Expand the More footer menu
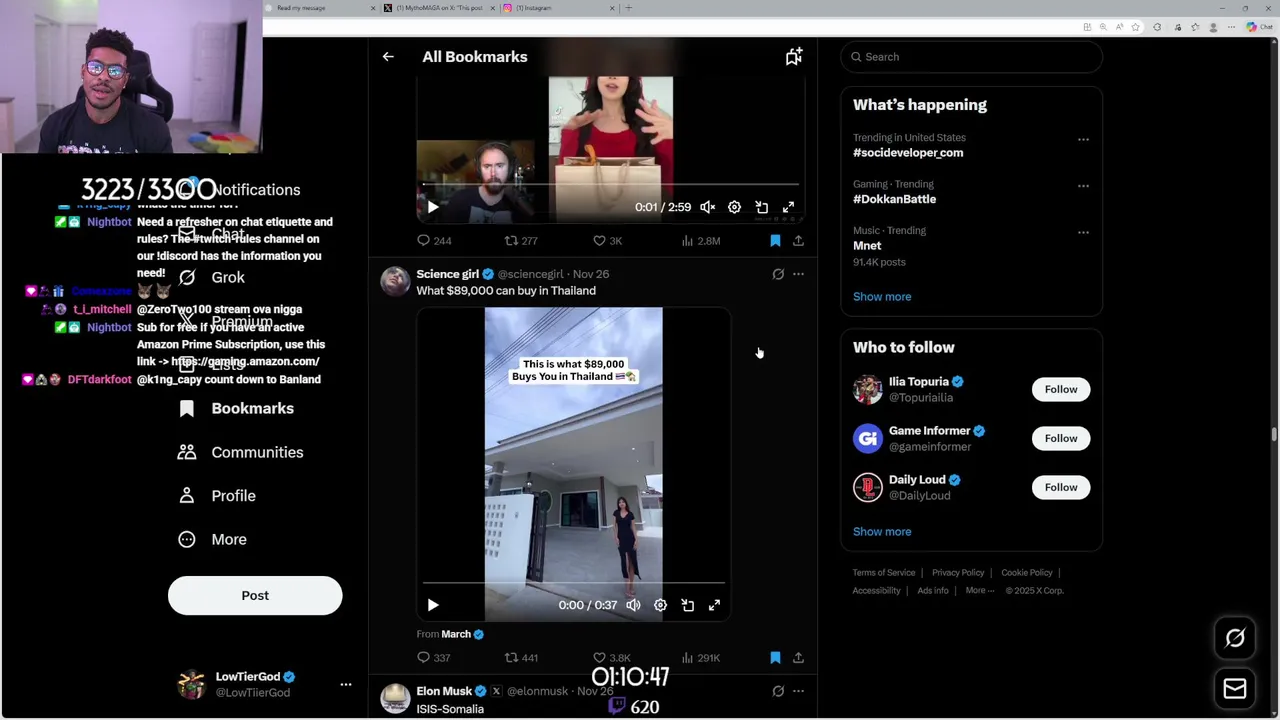Viewport: 1280px width, 720px height. [980, 591]
